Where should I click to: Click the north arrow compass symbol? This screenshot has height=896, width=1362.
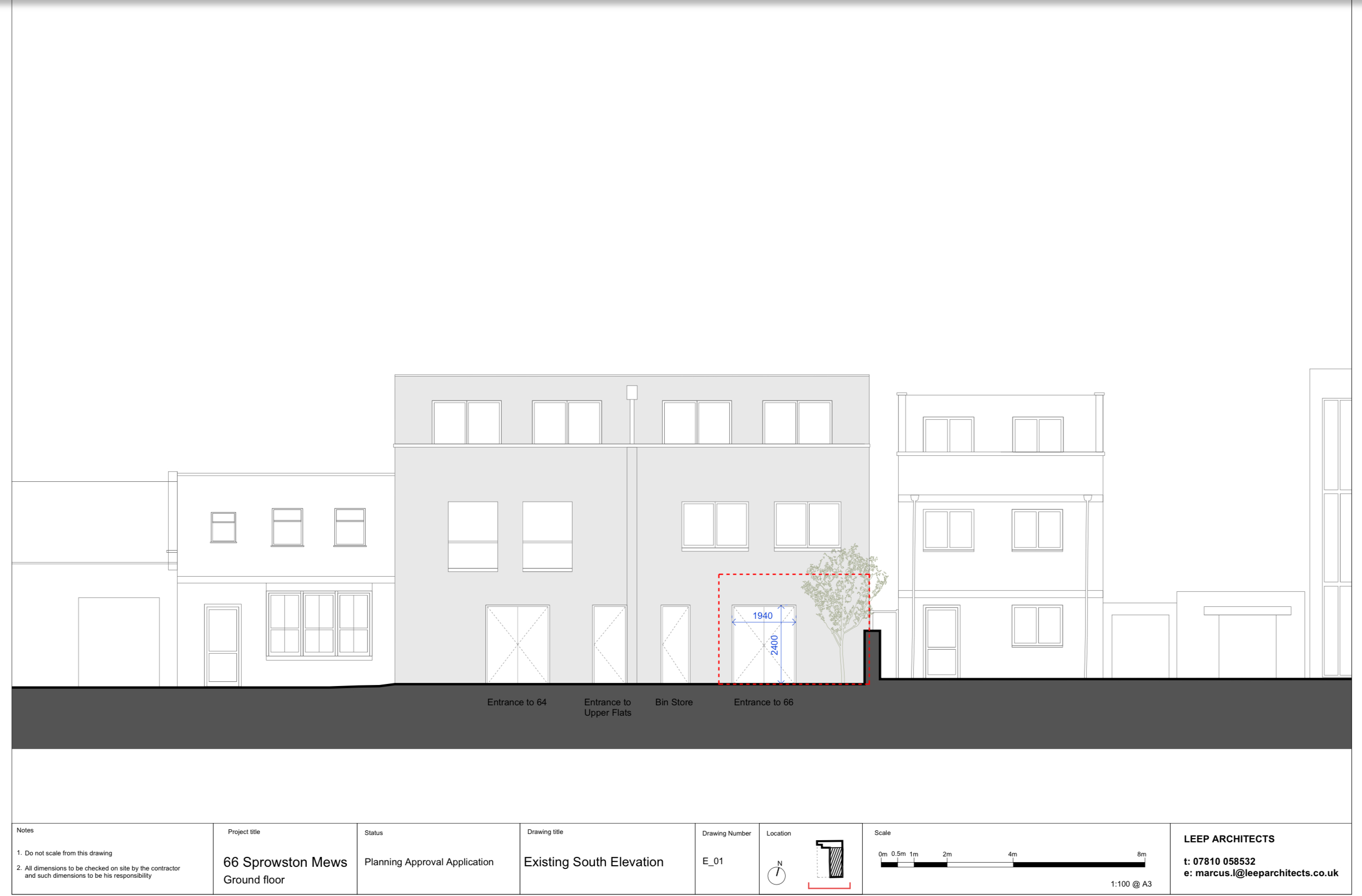pos(776,875)
